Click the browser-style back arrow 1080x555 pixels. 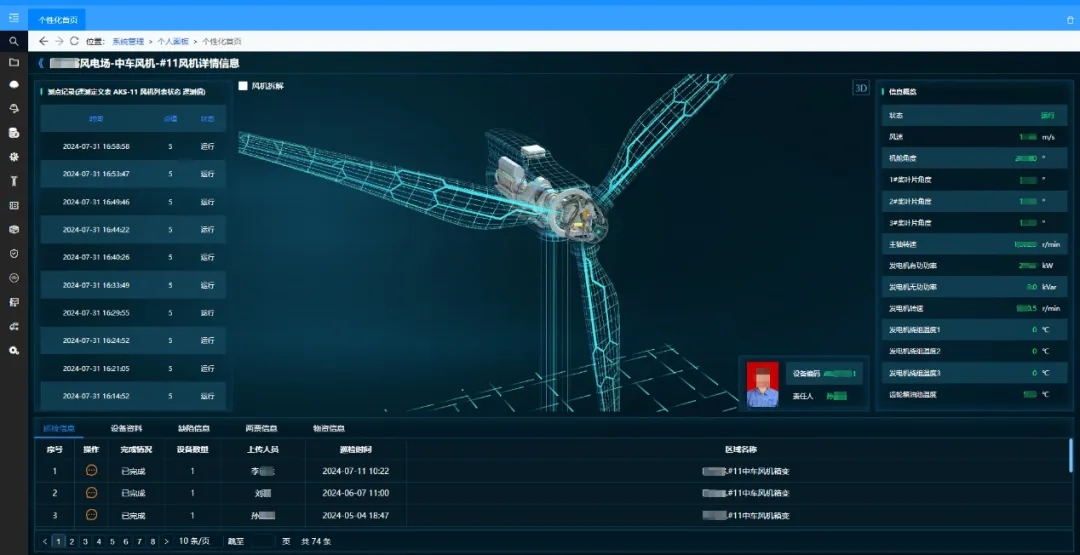click(43, 41)
